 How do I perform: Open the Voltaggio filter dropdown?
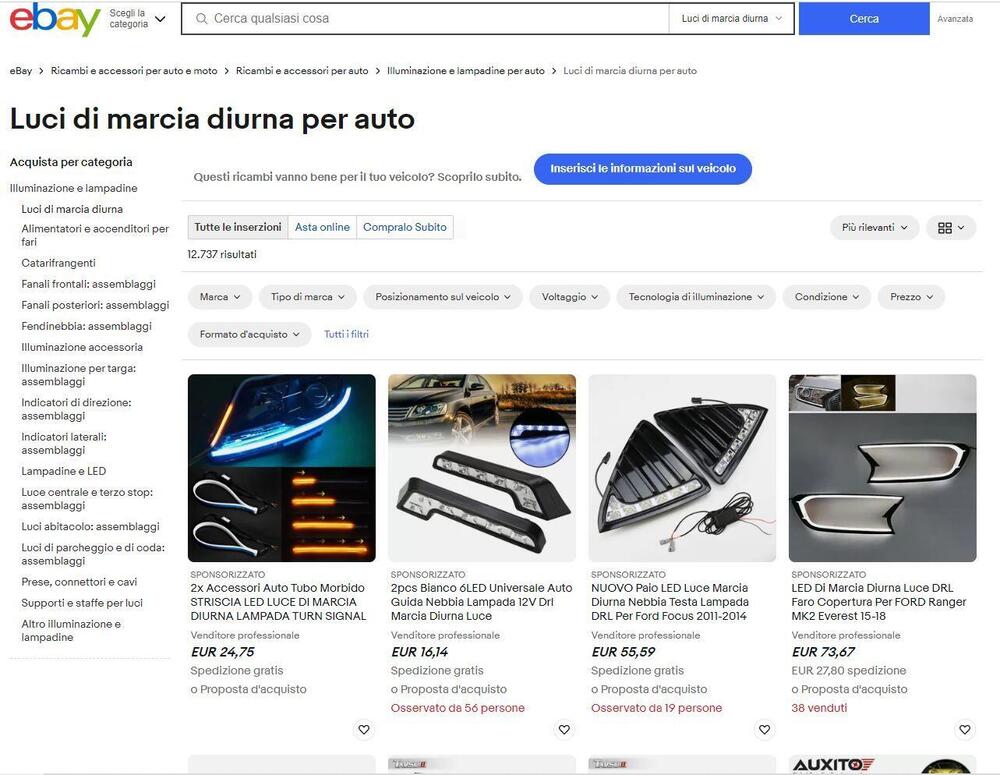point(570,297)
